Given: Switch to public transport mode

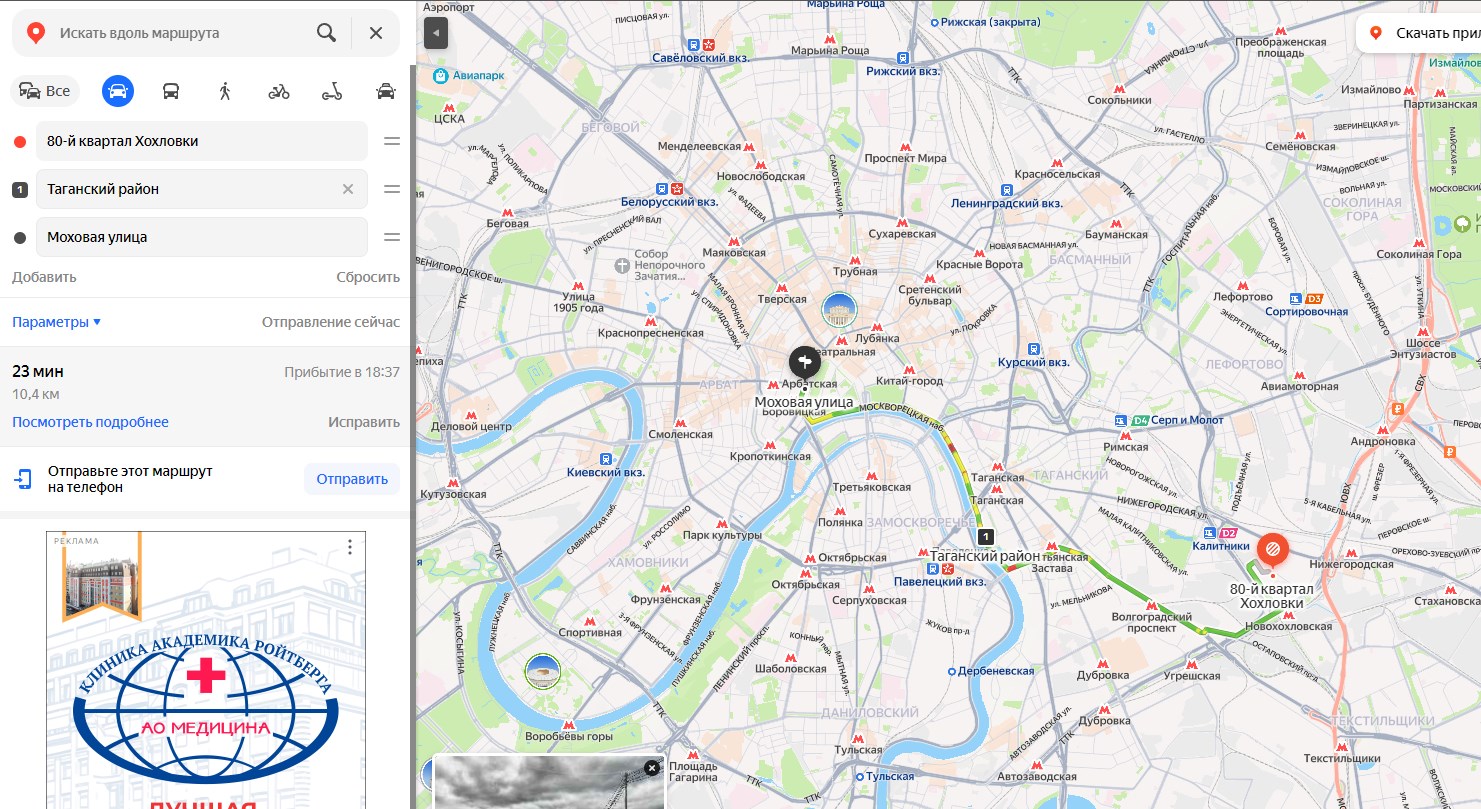Looking at the screenshot, I should pyautogui.click(x=171, y=91).
